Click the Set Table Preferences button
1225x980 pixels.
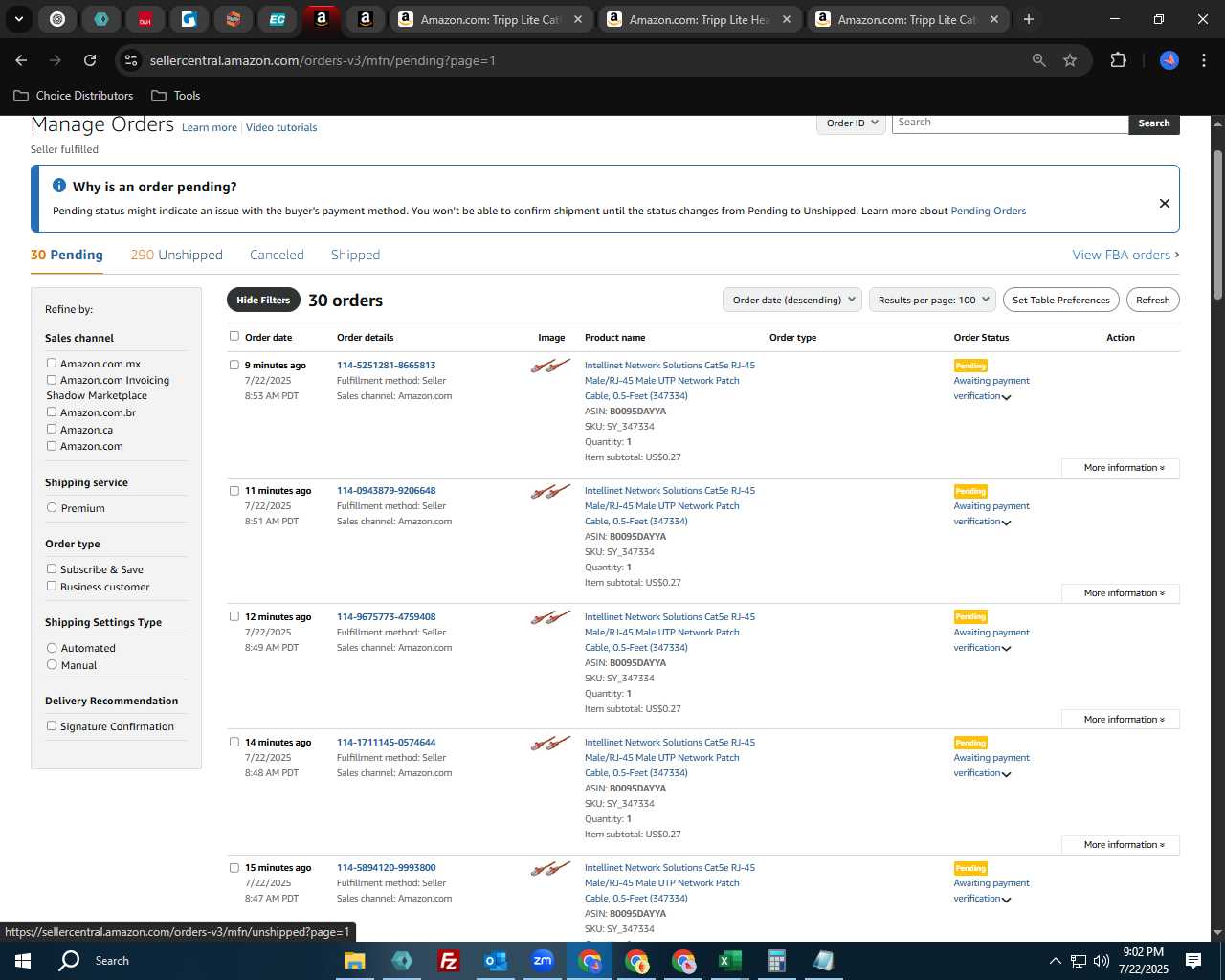coord(1061,300)
